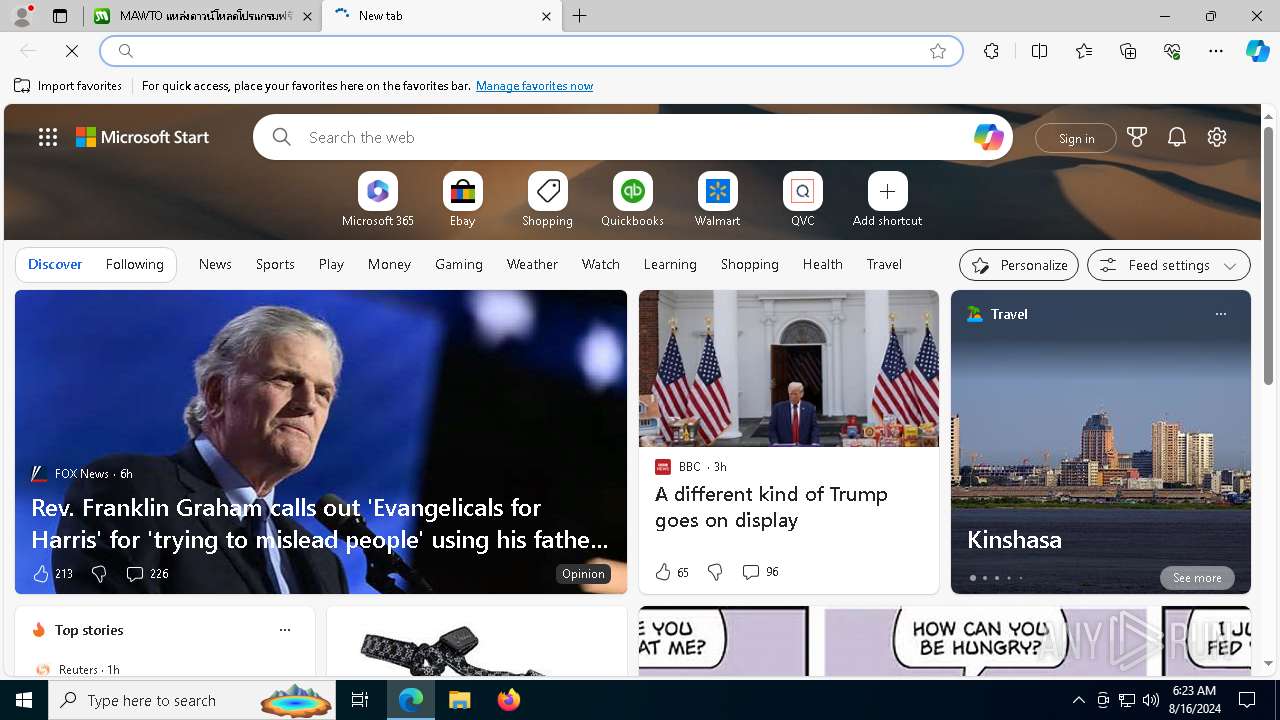The width and height of the screenshot is (1280, 720).
Task: Dislike the BBC Trump article
Action: point(715,572)
